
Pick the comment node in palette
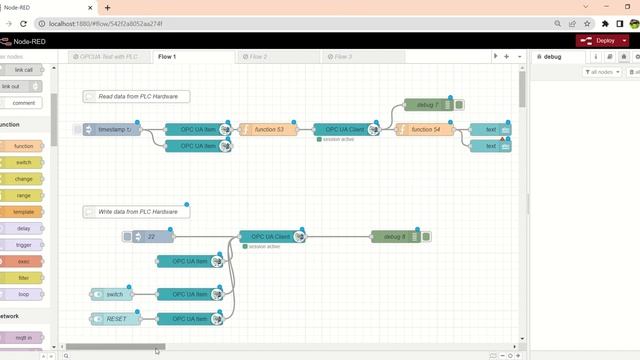click(21, 103)
